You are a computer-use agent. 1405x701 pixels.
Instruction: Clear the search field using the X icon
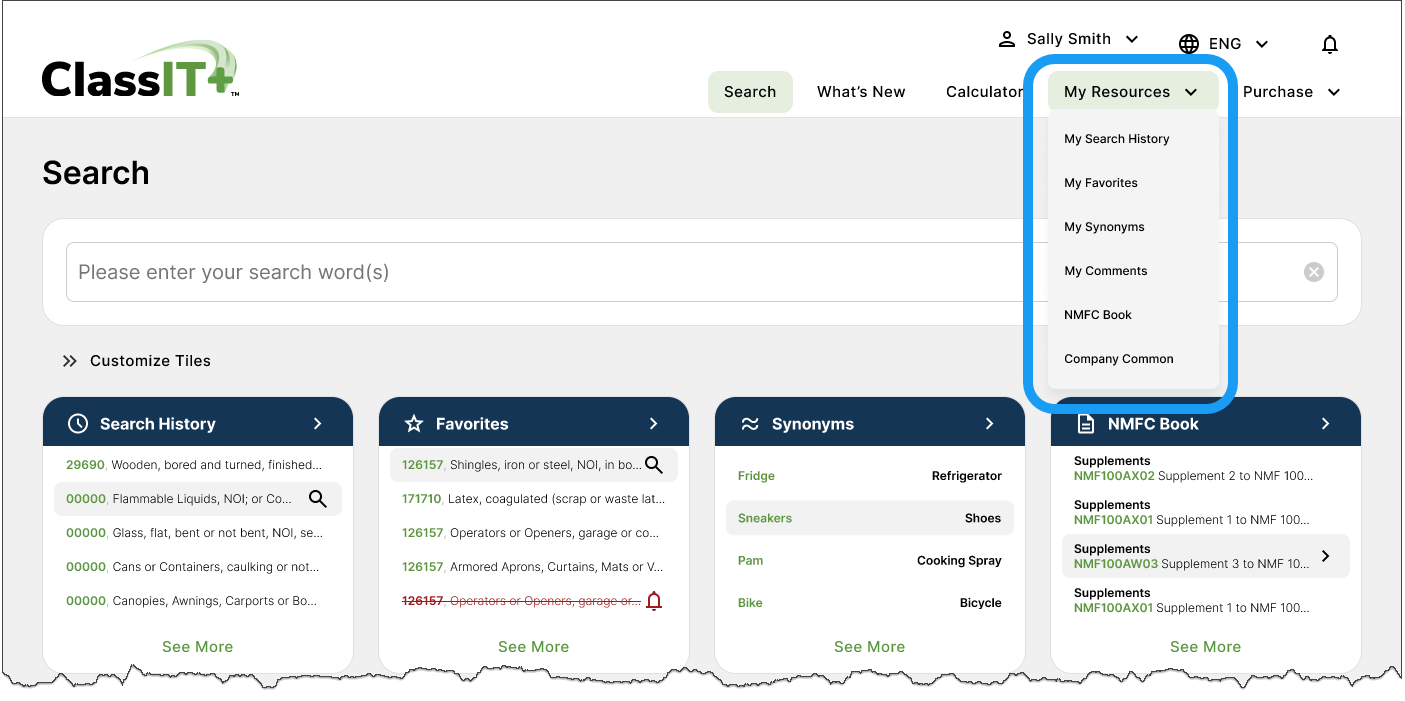tap(1313, 271)
